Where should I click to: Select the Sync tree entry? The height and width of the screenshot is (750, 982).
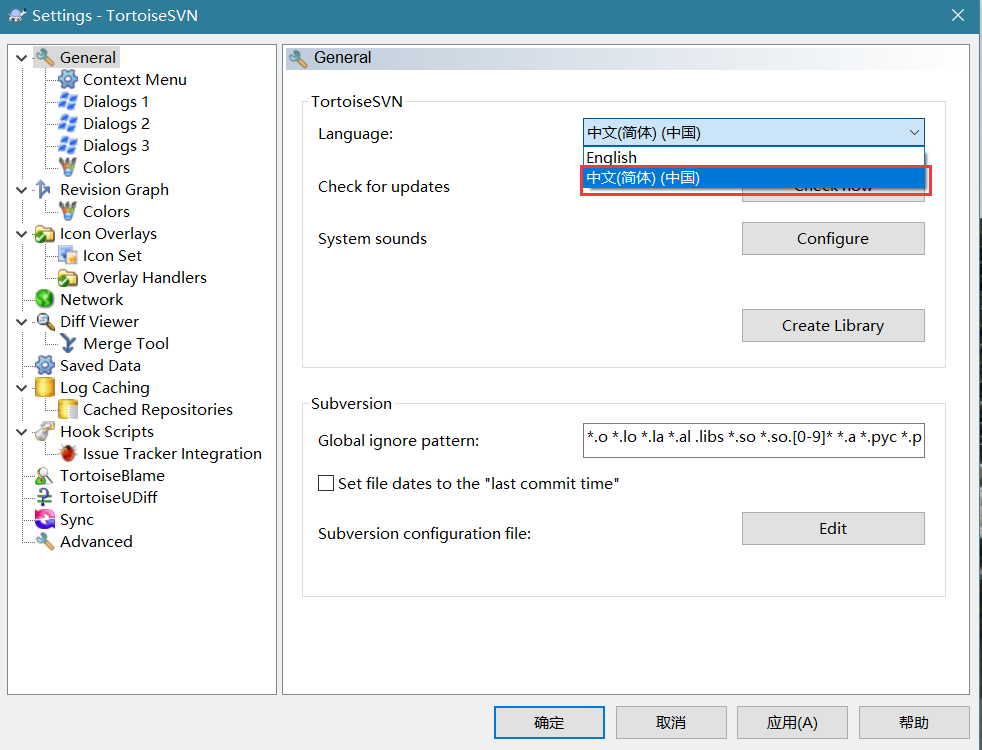(76, 519)
